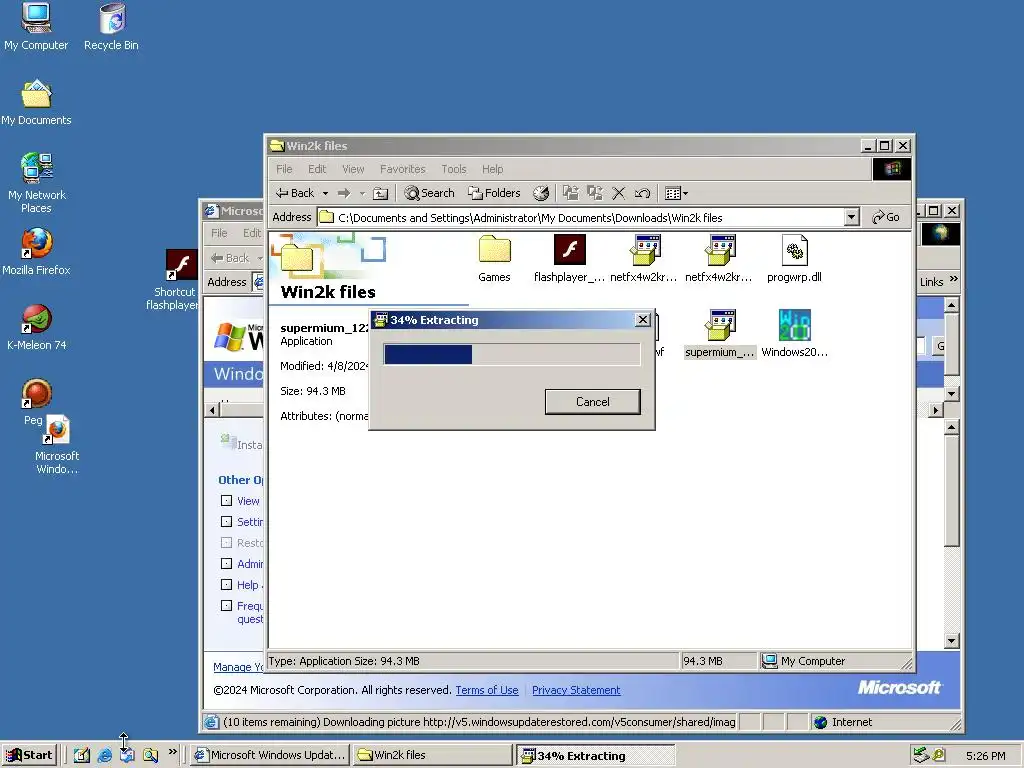Open the Help menu
This screenshot has height=768, width=1024.
[x=492, y=169]
